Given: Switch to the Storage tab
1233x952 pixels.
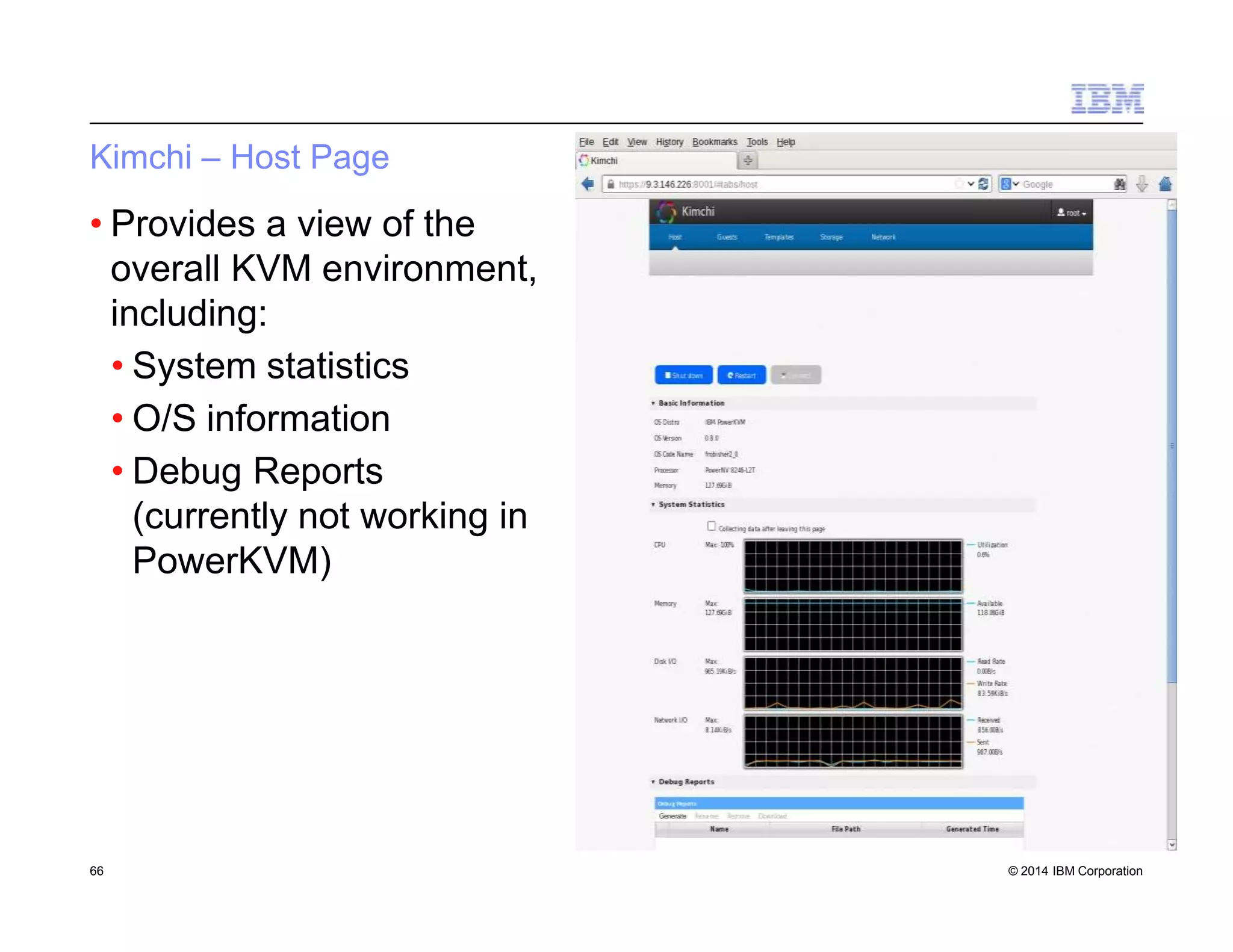Looking at the screenshot, I should click(x=831, y=237).
